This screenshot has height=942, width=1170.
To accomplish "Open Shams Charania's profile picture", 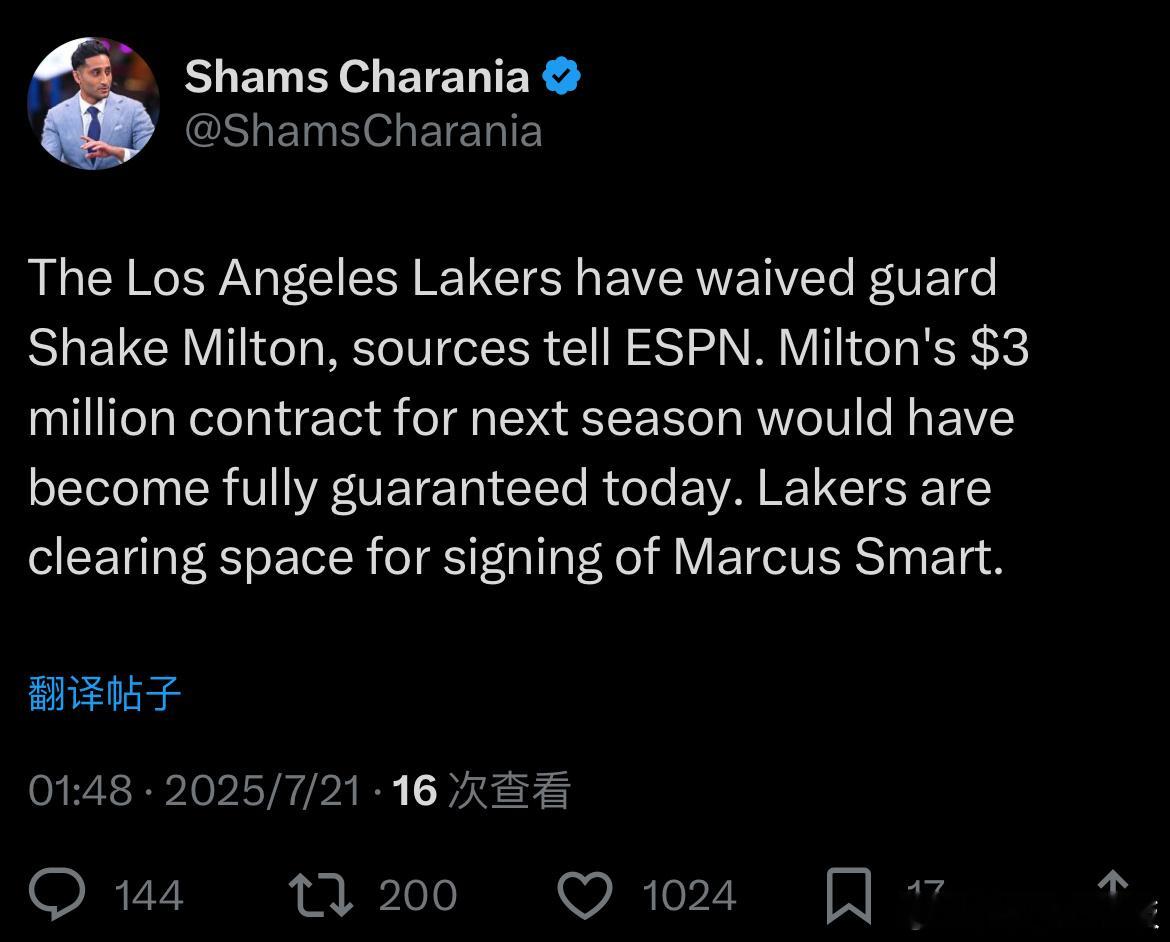I will (93, 103).
